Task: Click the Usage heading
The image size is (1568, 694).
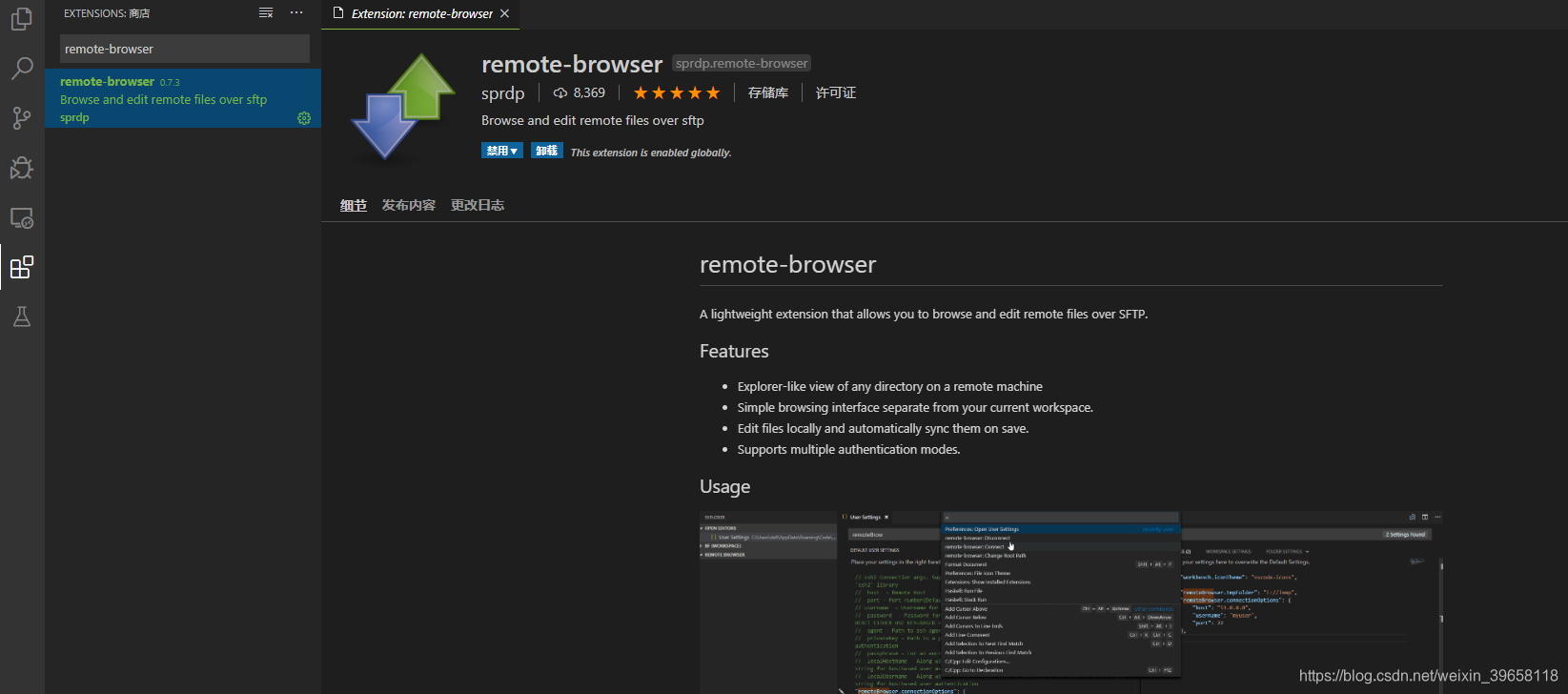Action: [x=724, y=486]
